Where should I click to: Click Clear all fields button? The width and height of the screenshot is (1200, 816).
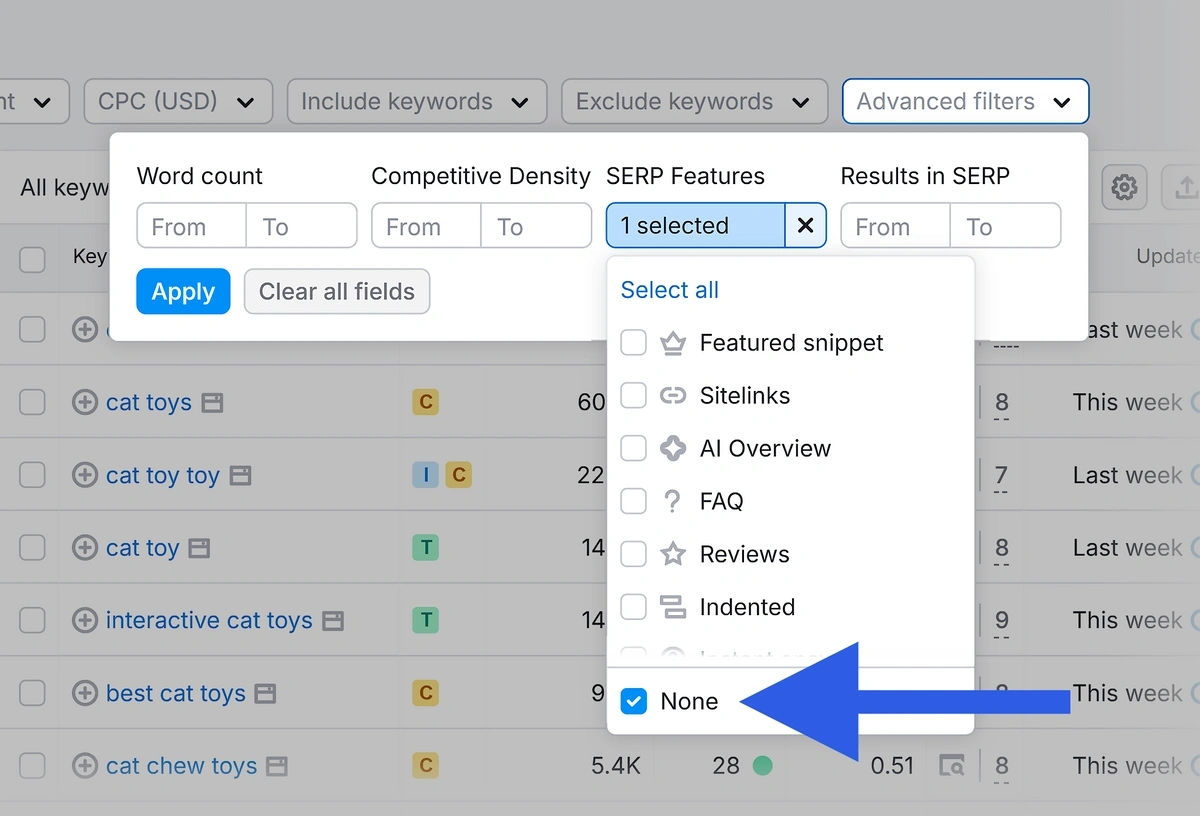coord(337,292)
